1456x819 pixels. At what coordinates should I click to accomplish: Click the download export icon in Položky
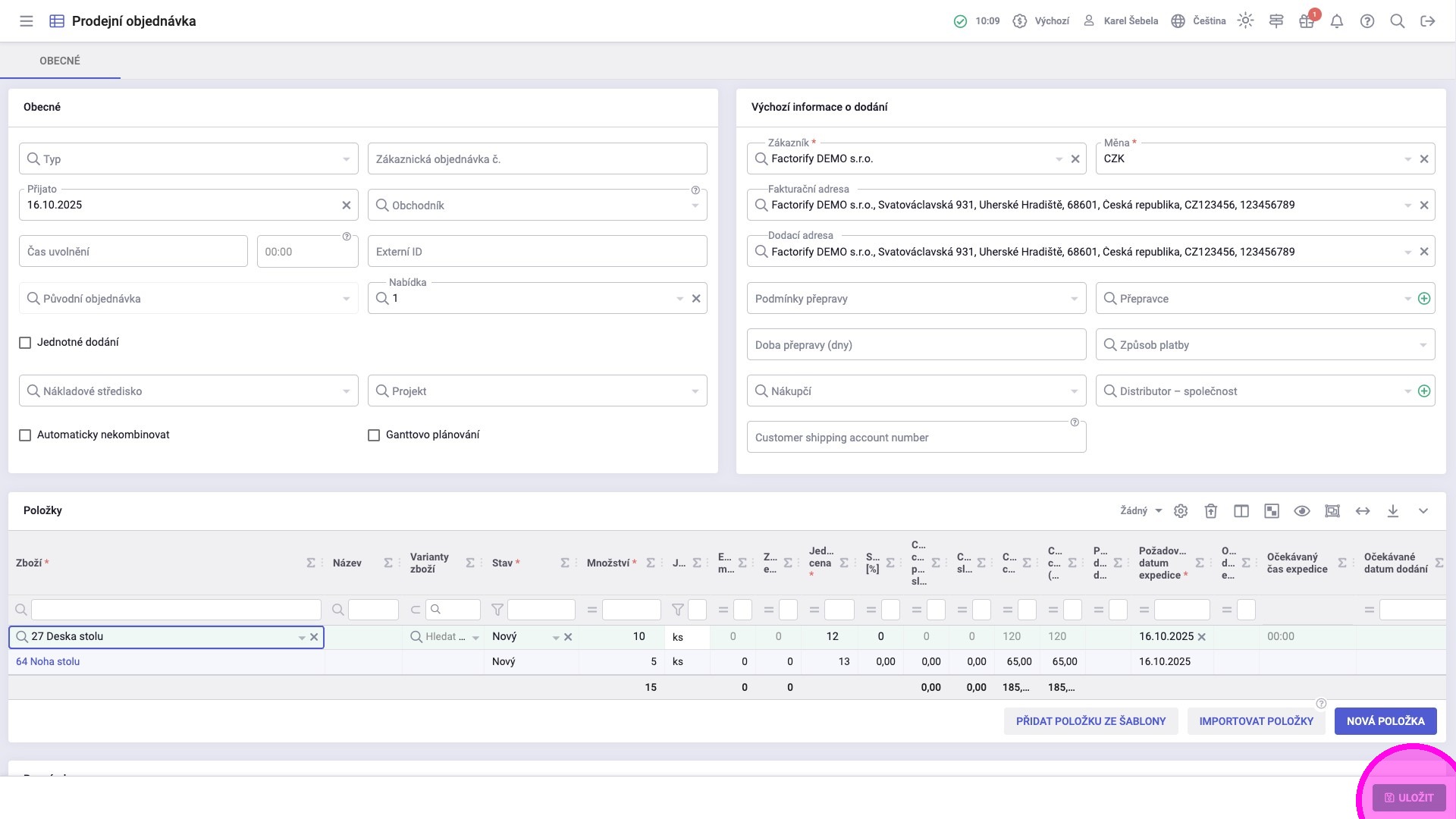point(1393,511)
